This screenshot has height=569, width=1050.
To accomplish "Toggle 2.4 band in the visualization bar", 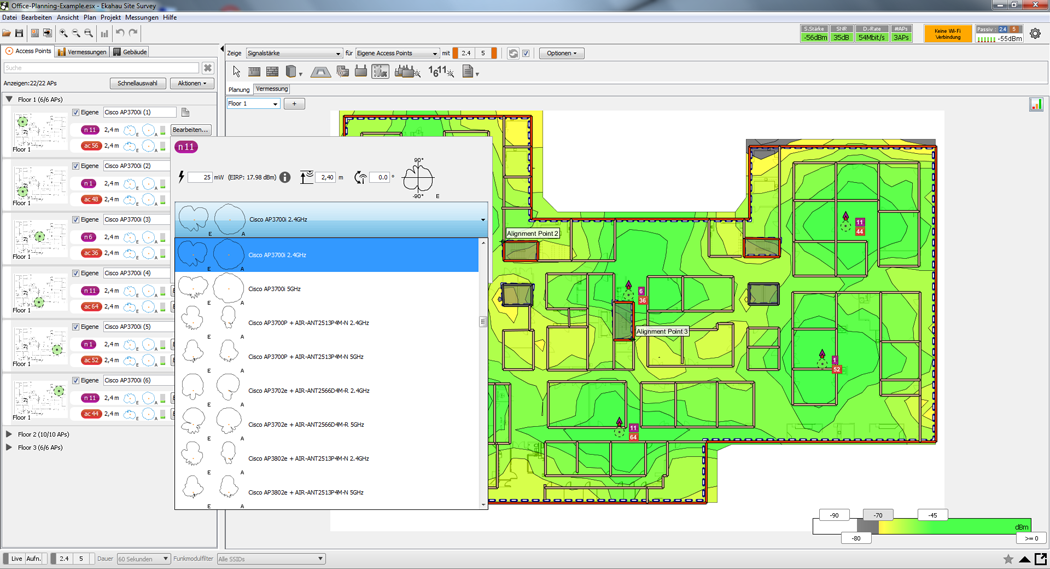I will (x=466, y=53).
